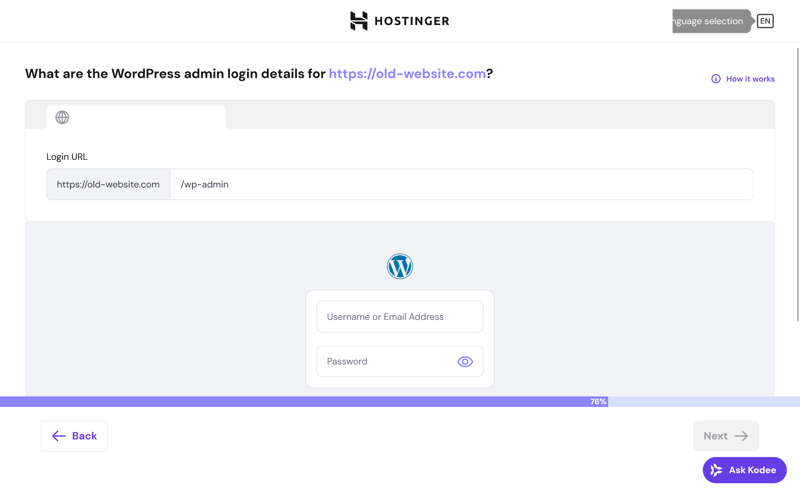Click the How it works info icon
800x491 pixels.
click(716, 79)
